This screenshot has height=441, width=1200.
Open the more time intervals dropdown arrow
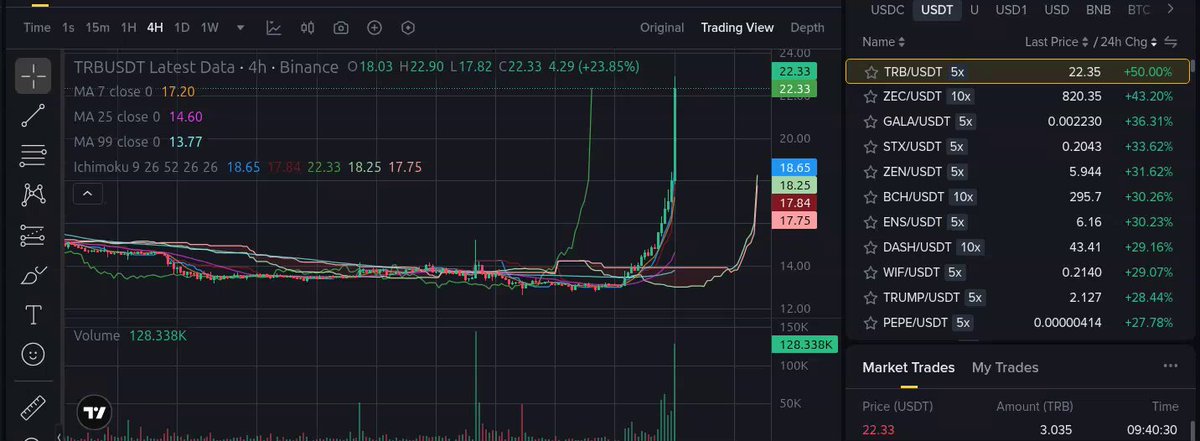[x=240, y=28]
